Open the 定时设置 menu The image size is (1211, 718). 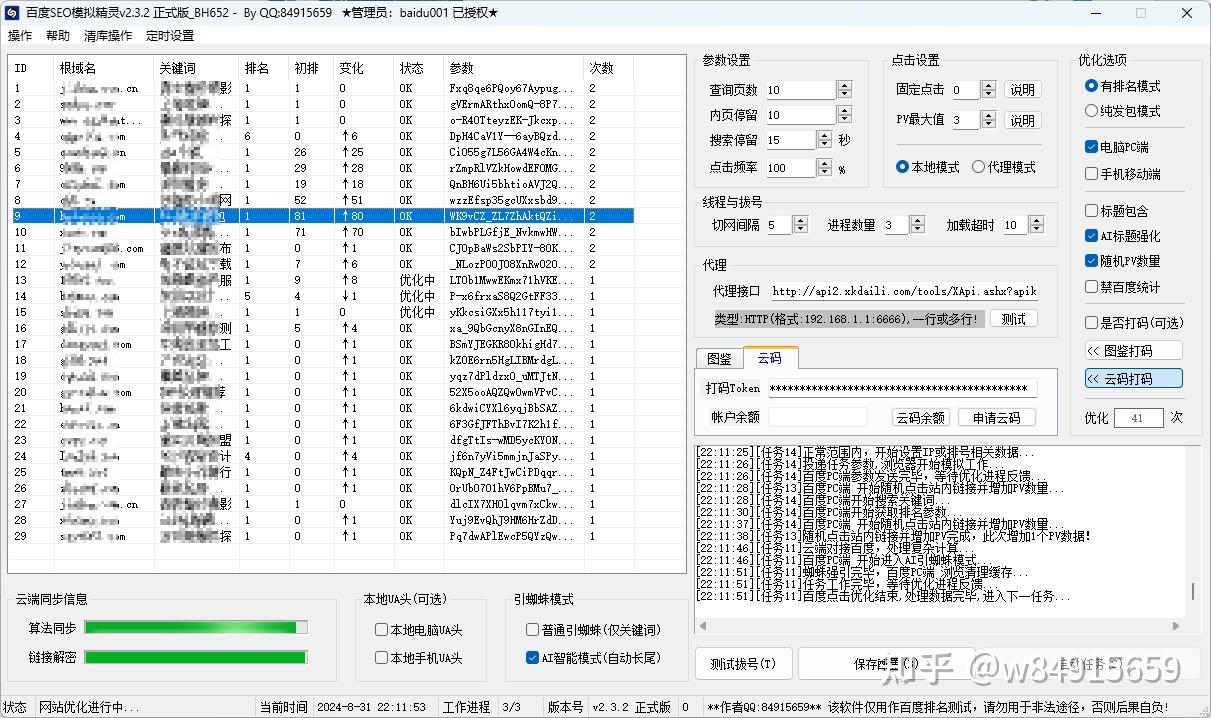(170, 35)
